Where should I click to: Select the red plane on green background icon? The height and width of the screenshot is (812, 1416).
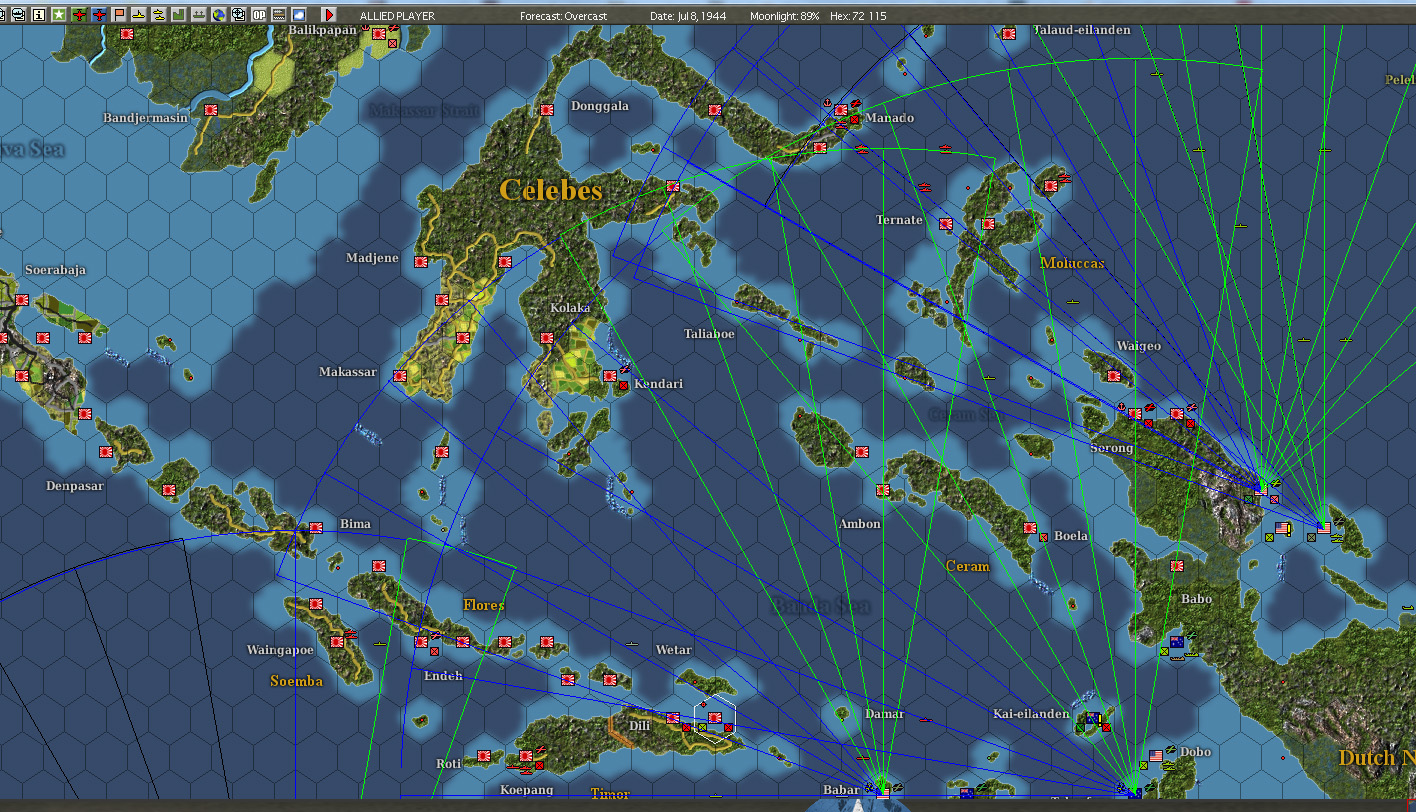tap(79, 15)
